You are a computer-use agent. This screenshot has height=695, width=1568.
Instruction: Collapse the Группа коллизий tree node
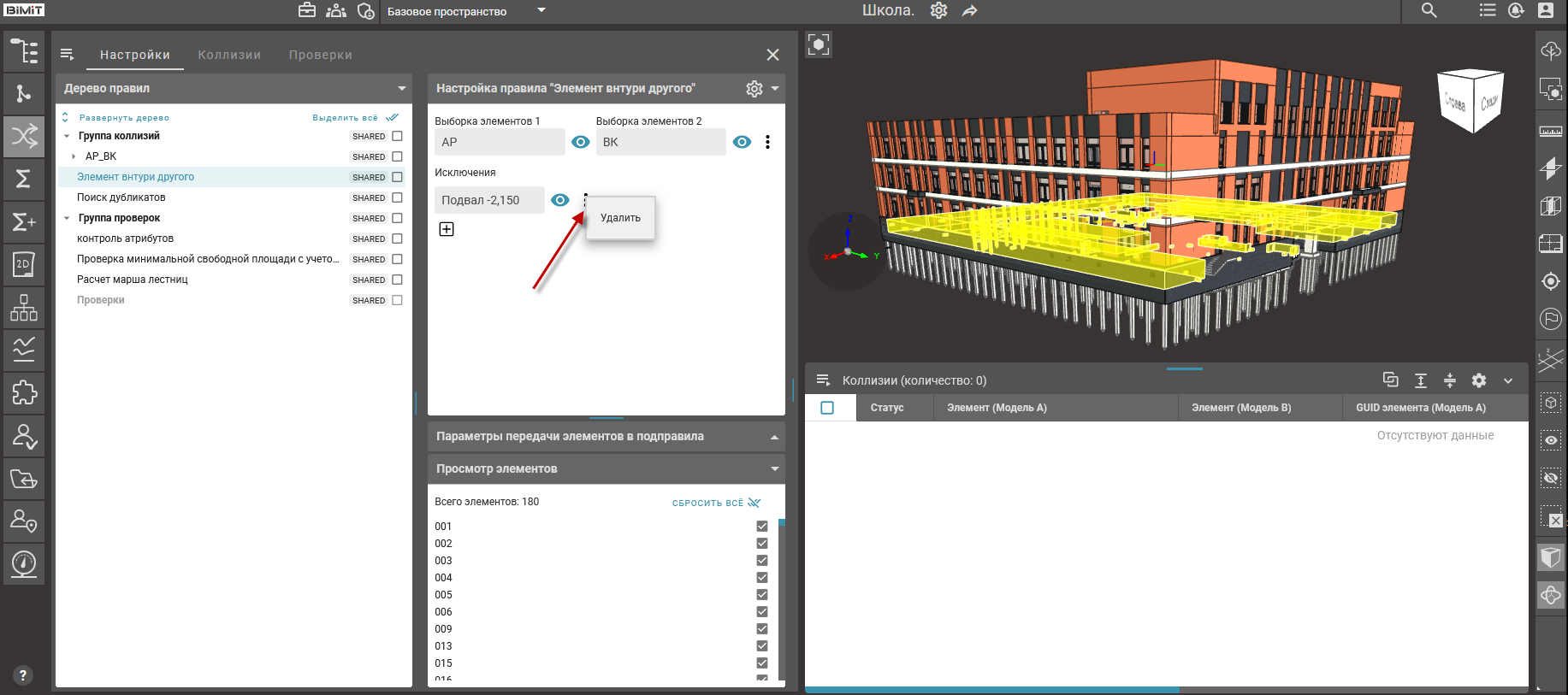(67, 136)
